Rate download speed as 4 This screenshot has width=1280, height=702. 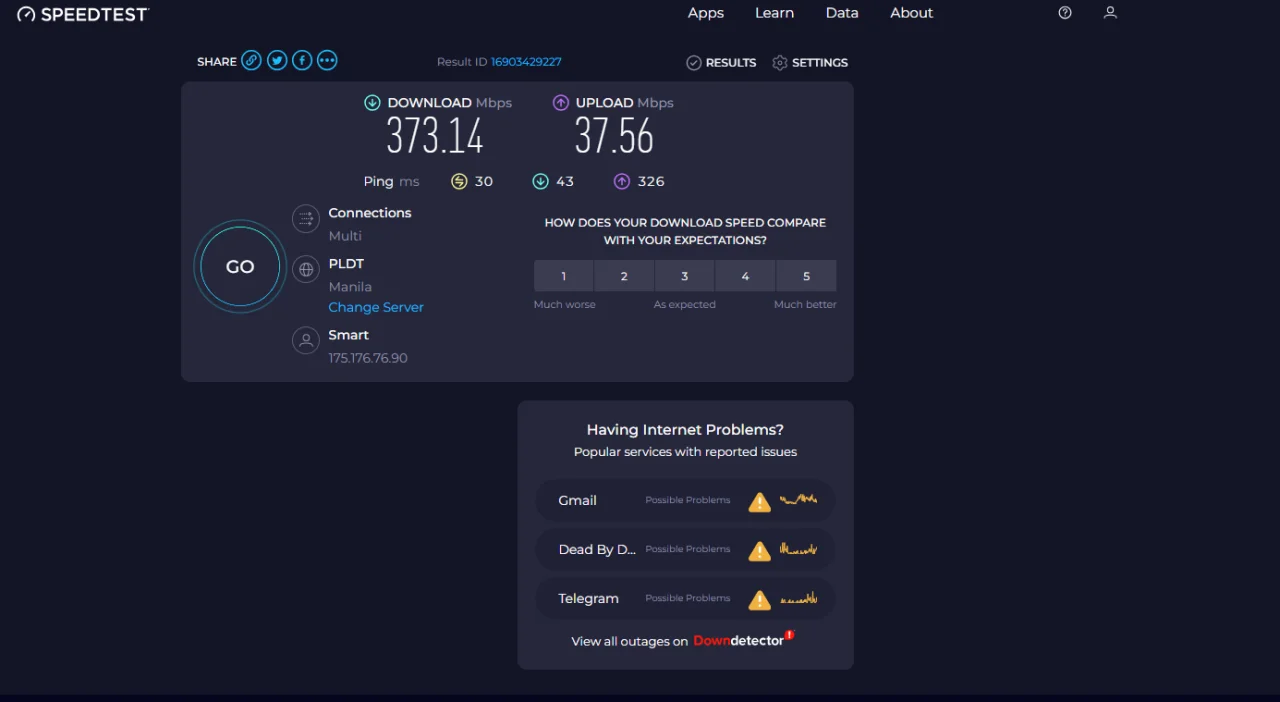click(x=745, y=276)
